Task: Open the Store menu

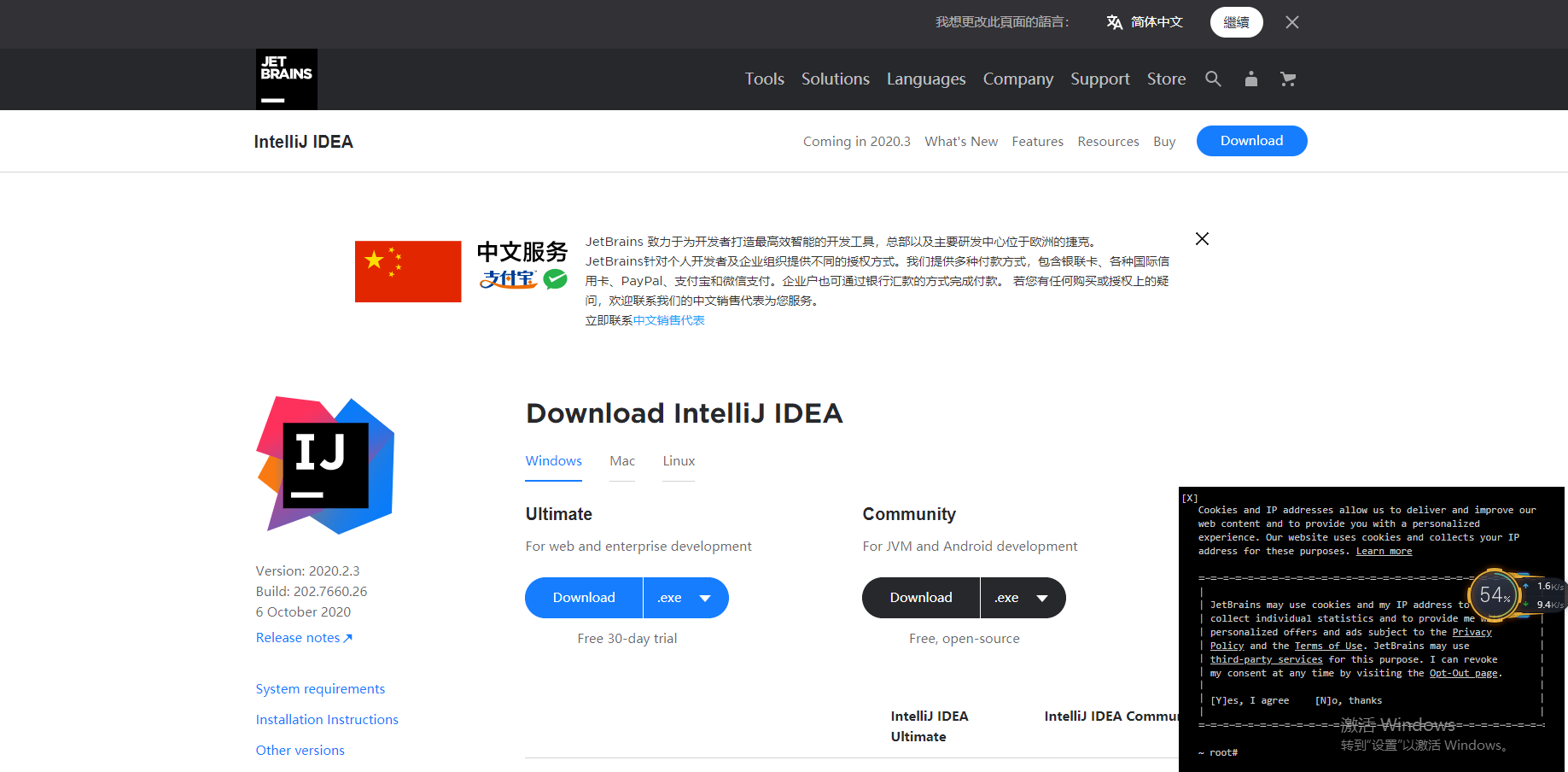Action: tap(1166, 79)
